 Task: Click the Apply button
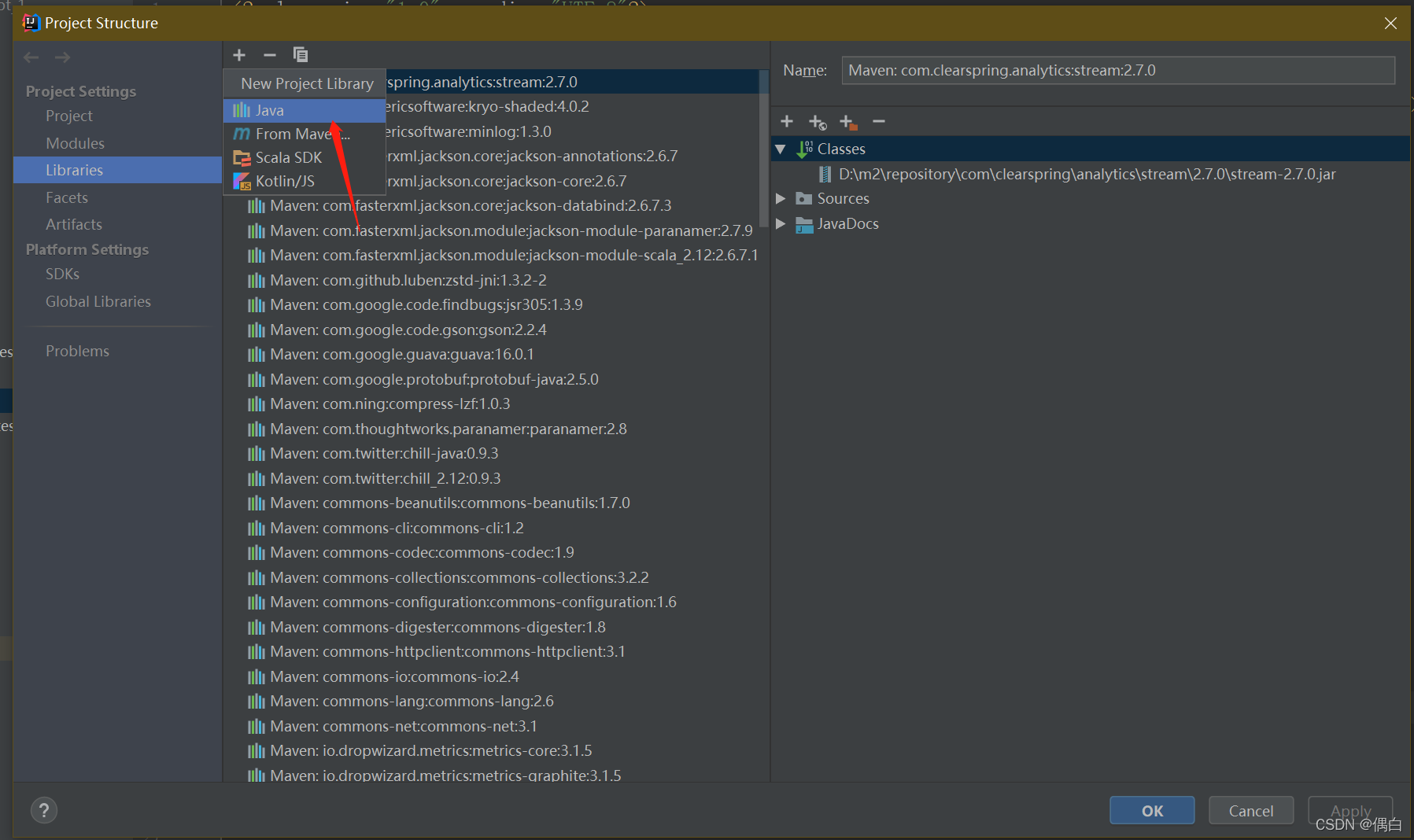click(x=1350, y=810)
